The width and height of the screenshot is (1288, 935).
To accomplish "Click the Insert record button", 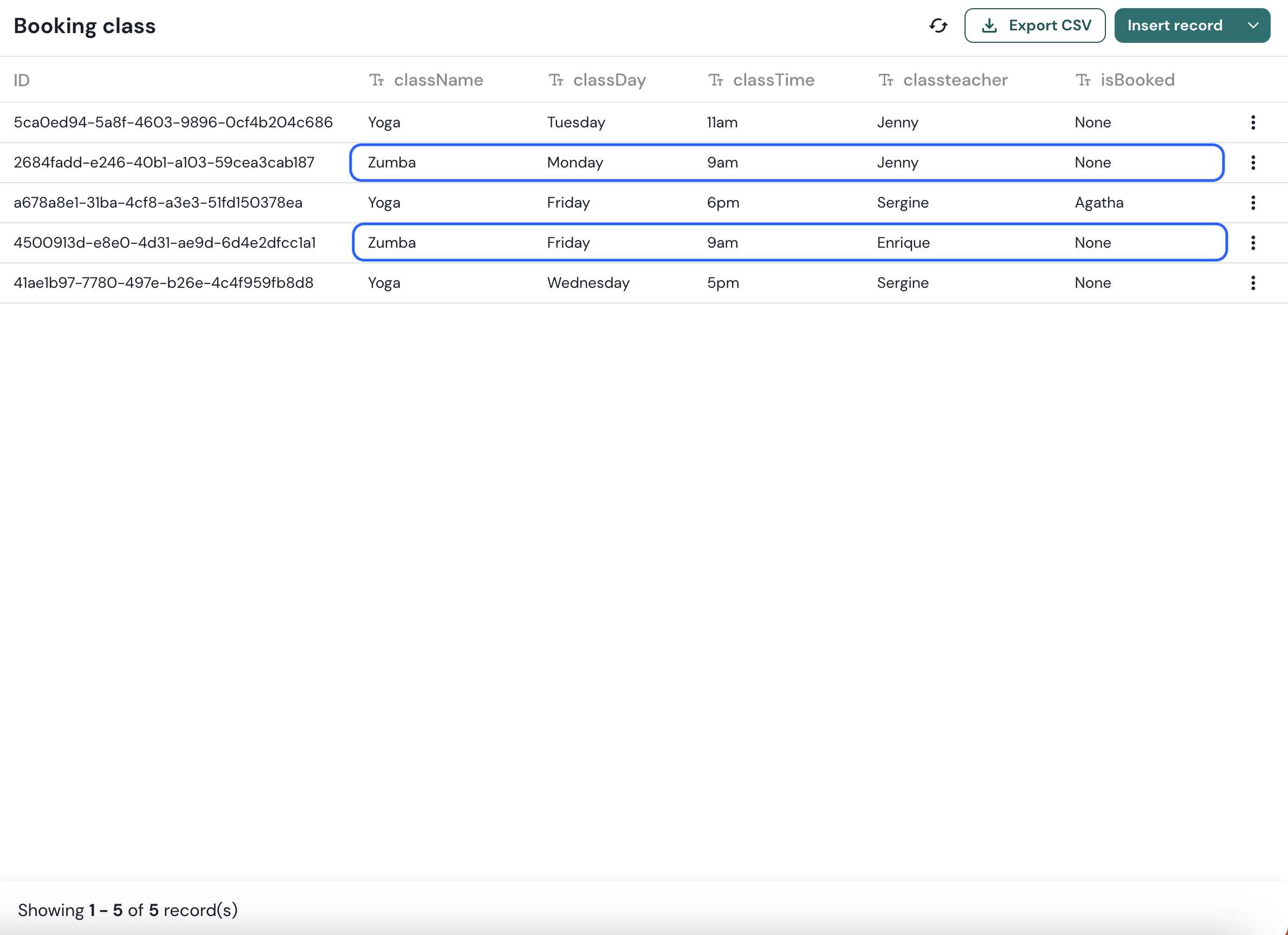I will point(1174,25).
